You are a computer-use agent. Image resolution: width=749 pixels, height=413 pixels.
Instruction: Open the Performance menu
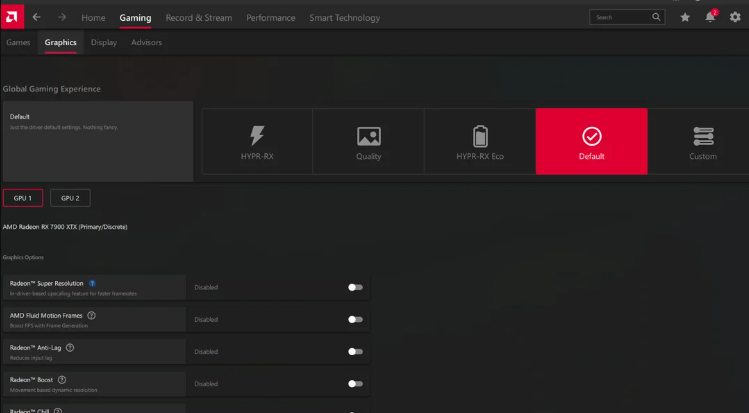tap(270, 18)
